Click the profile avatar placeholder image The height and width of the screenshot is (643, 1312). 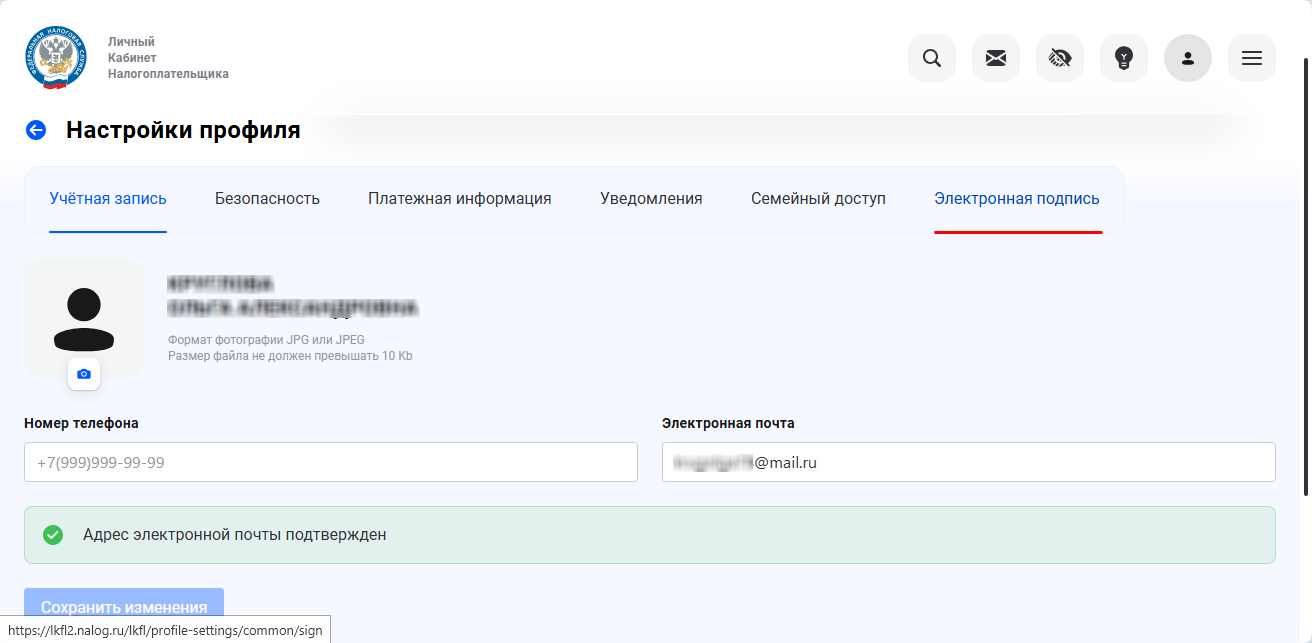point(84,318)
